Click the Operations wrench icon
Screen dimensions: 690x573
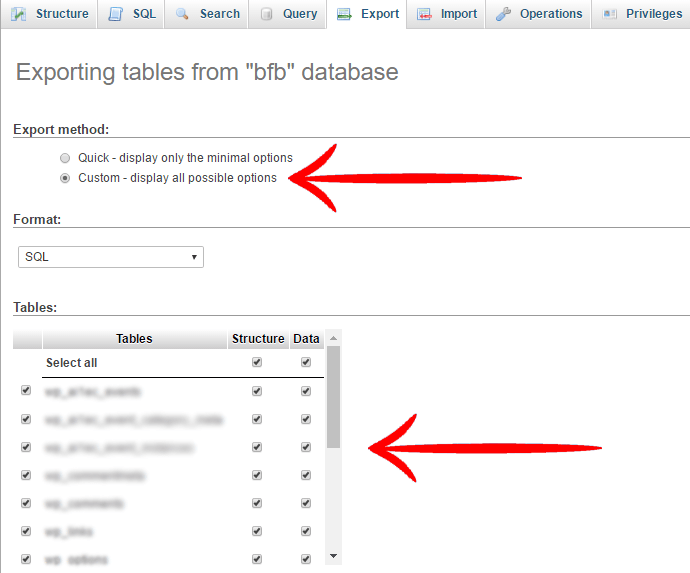tap(503, 14)
